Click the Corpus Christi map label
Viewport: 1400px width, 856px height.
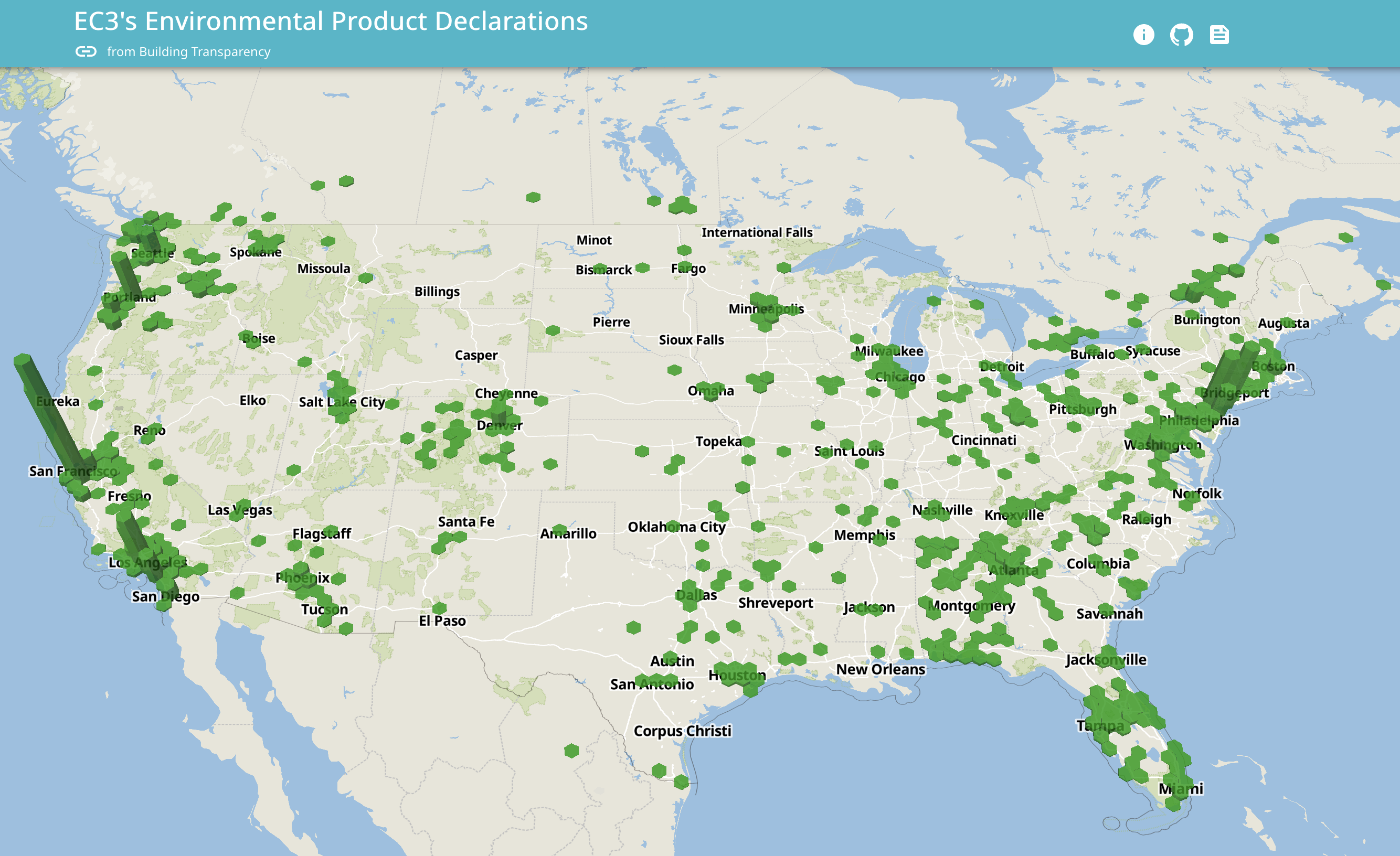click(682, 731)
